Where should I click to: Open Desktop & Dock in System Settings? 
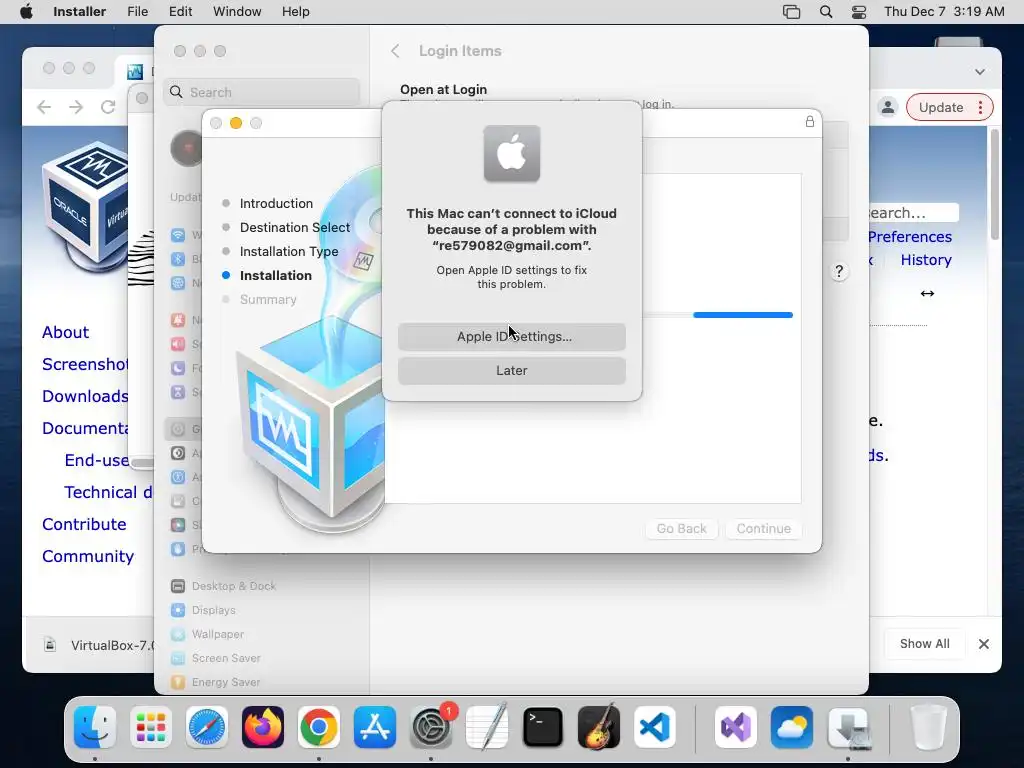[x=223, y=586]
